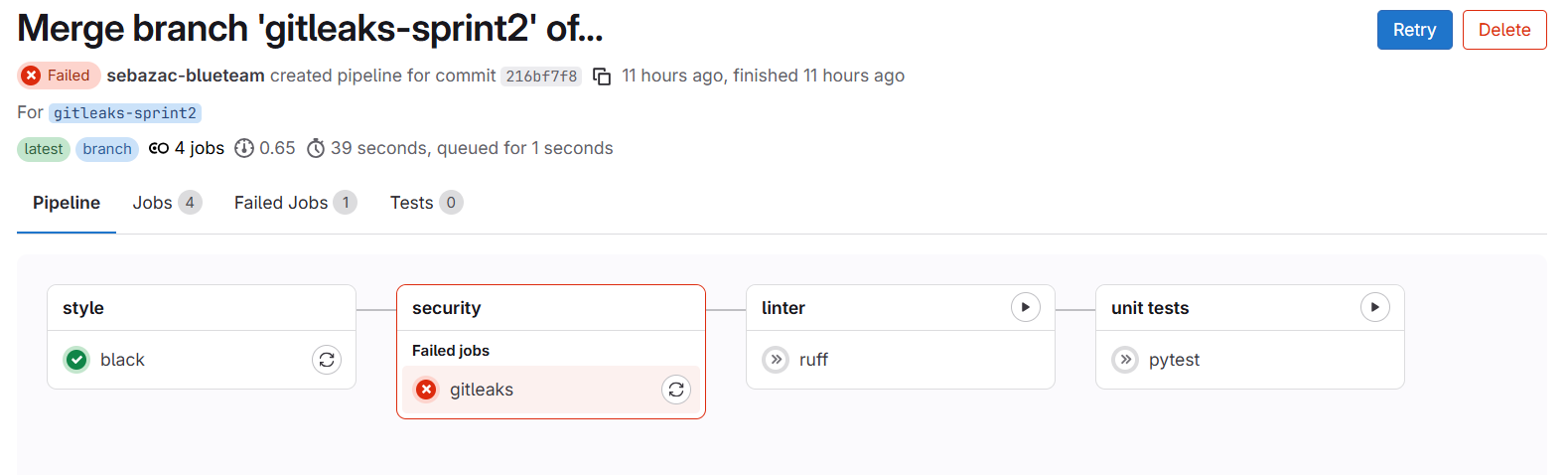
Task: Switch to the Pipeline tab
Action: point(67,203)
